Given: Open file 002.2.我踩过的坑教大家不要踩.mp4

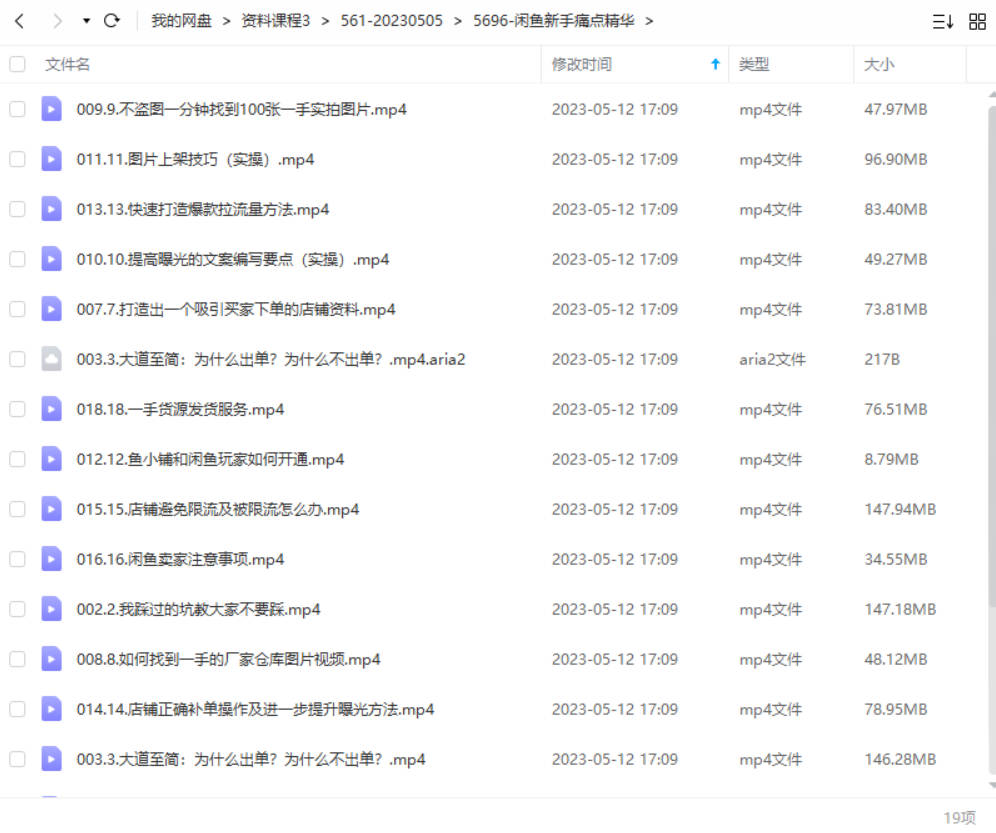Looking at the screenshot, I should pos(198,609).
